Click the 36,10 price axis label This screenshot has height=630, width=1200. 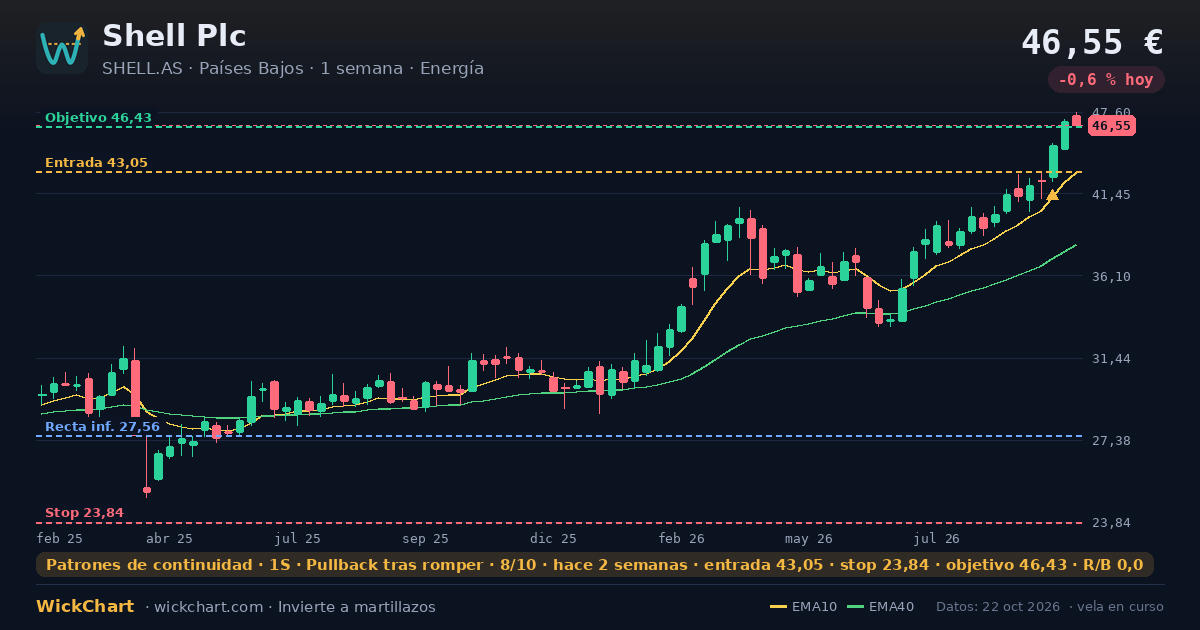(x=1111, y=276)
